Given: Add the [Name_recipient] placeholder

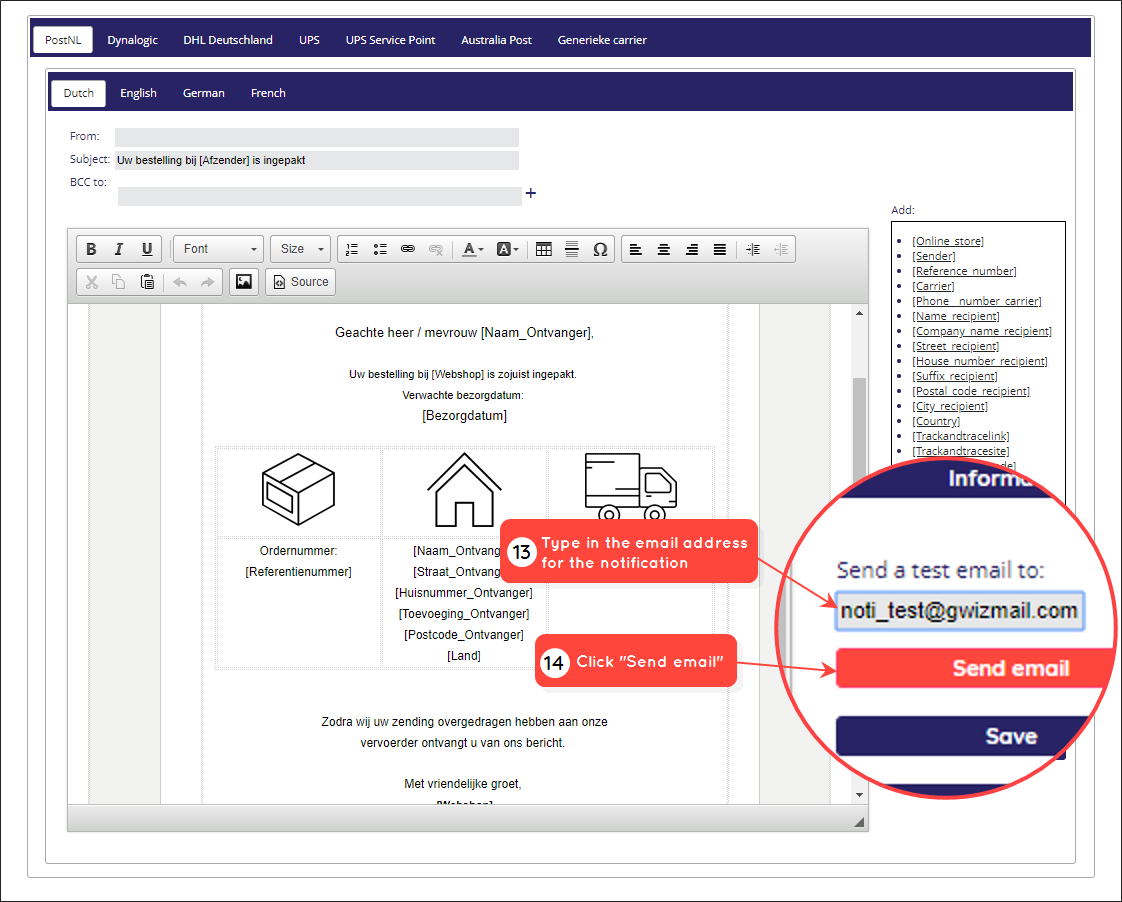Looking at the screenshot, I should click(x=956, y=316).
